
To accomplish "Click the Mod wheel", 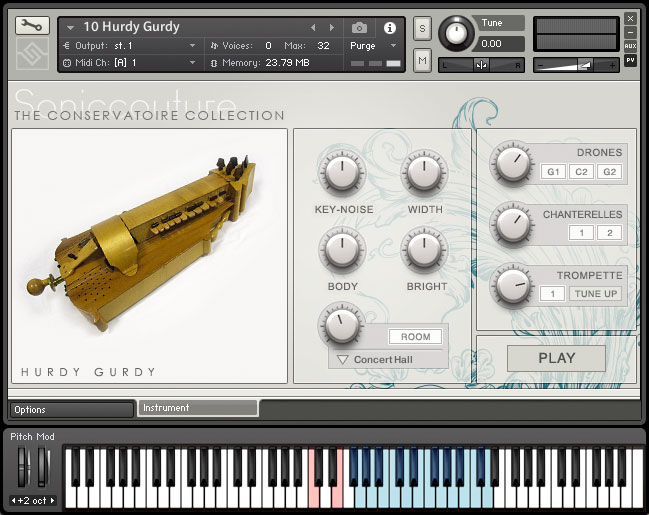I will (43, 467).
